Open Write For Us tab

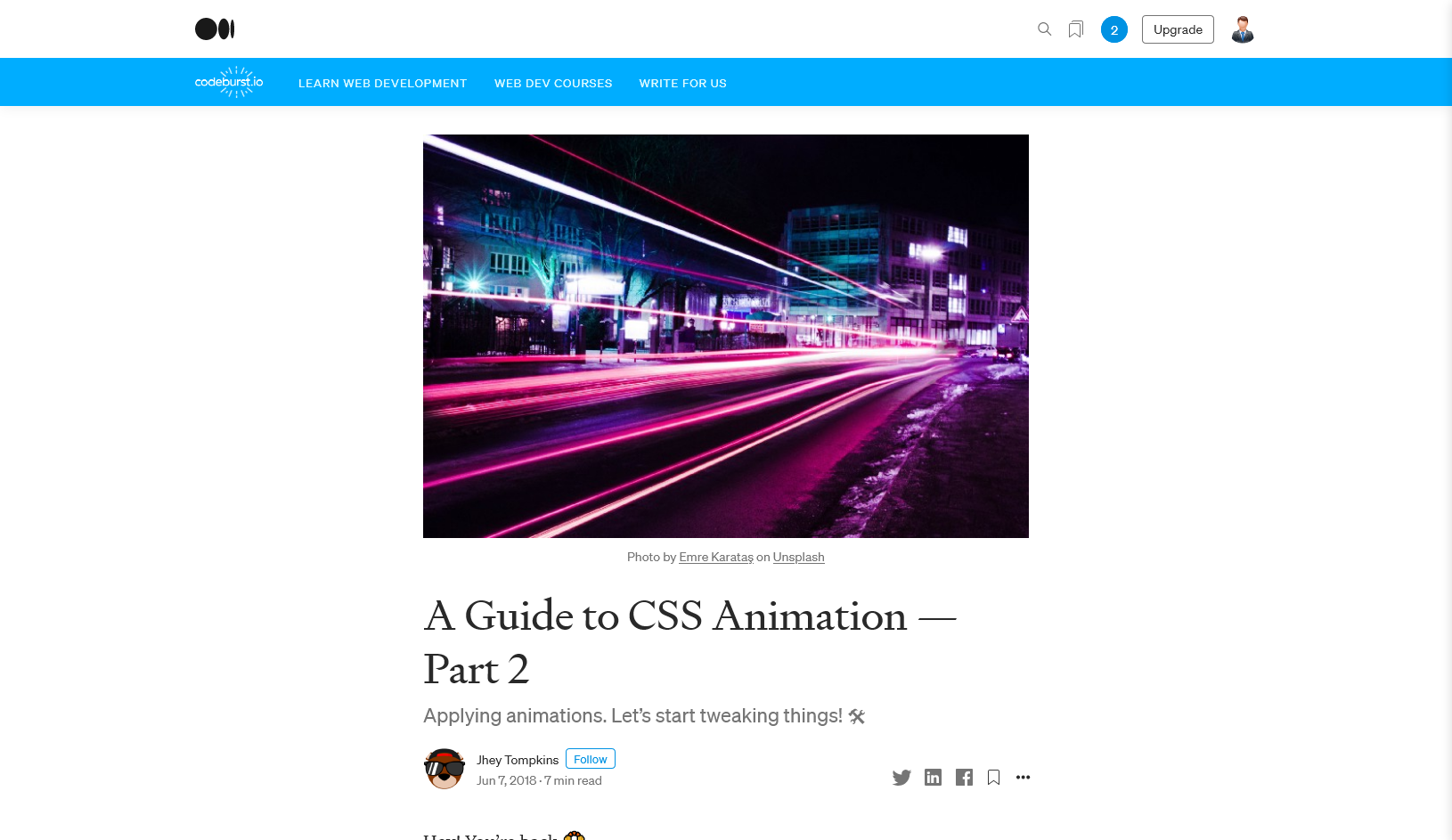(682, 83)
